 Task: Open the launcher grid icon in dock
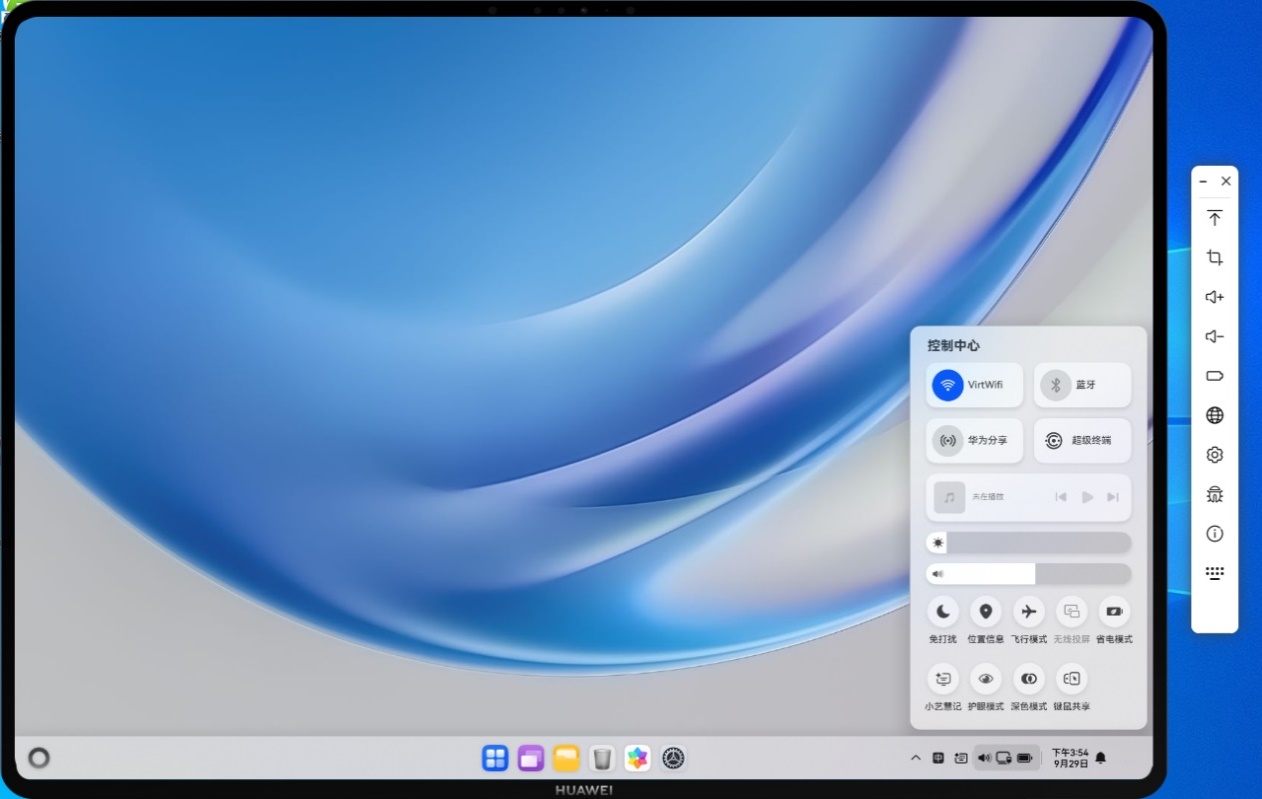[495, 758]
